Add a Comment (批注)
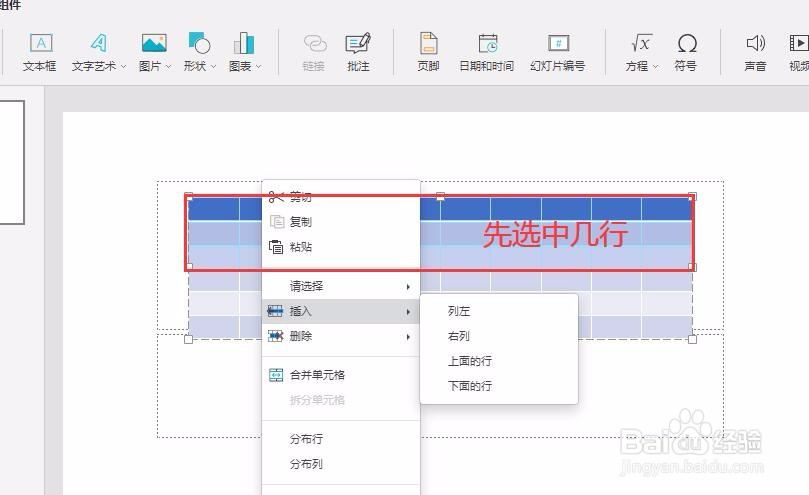 click(358, 52)
